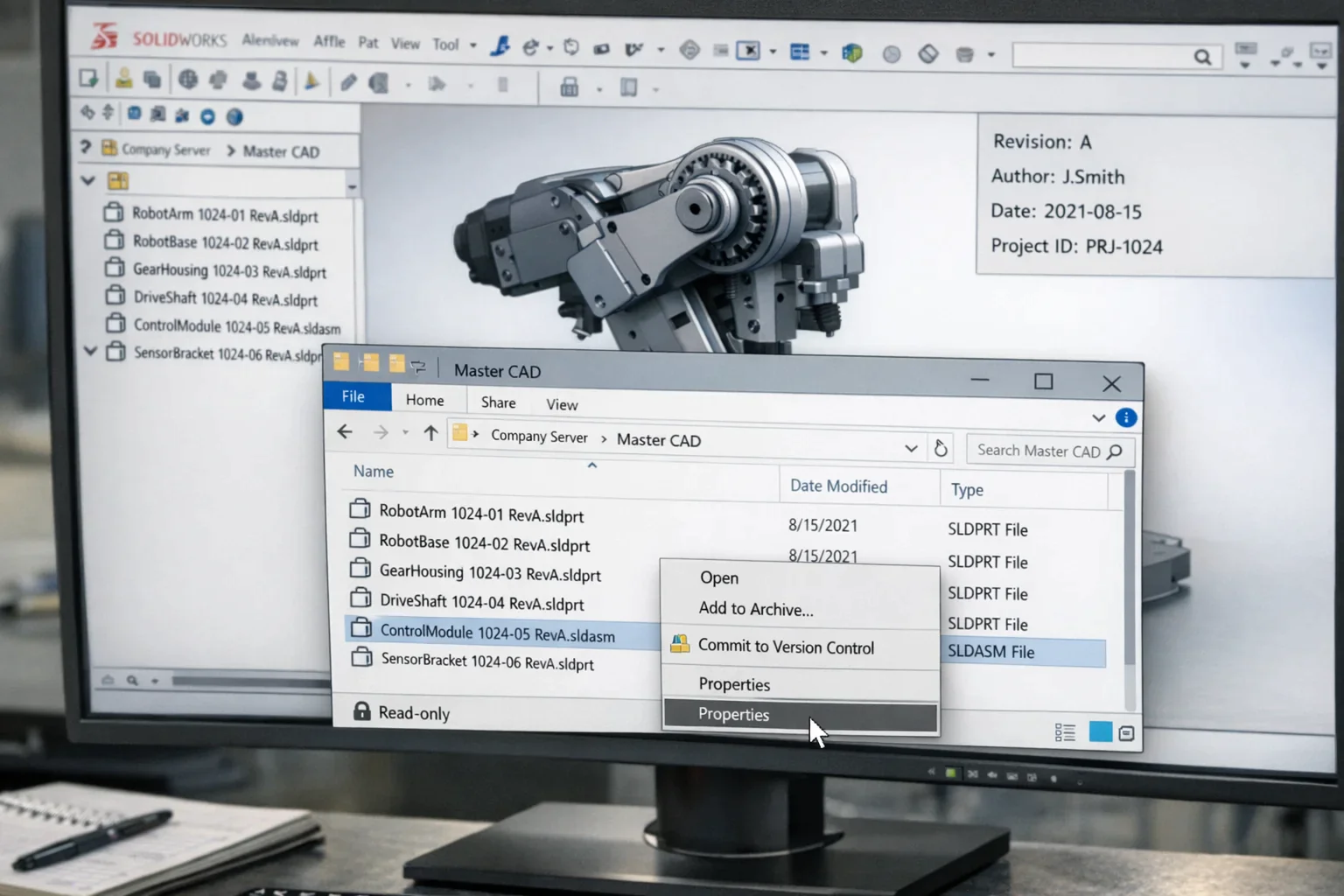This screenshot has width=1344, height=896.
Task: Navigate to Company Server in the breadcrumb
Action: [x=539, y=437]
